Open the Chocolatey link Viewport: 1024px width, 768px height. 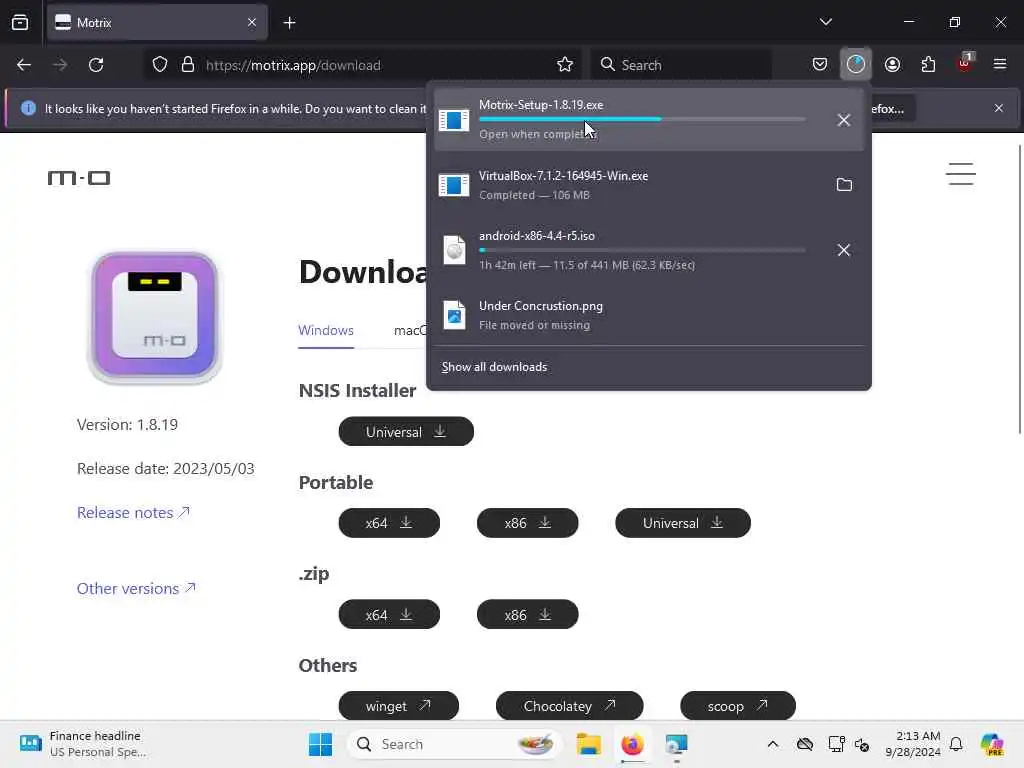[x=569, y=706]
